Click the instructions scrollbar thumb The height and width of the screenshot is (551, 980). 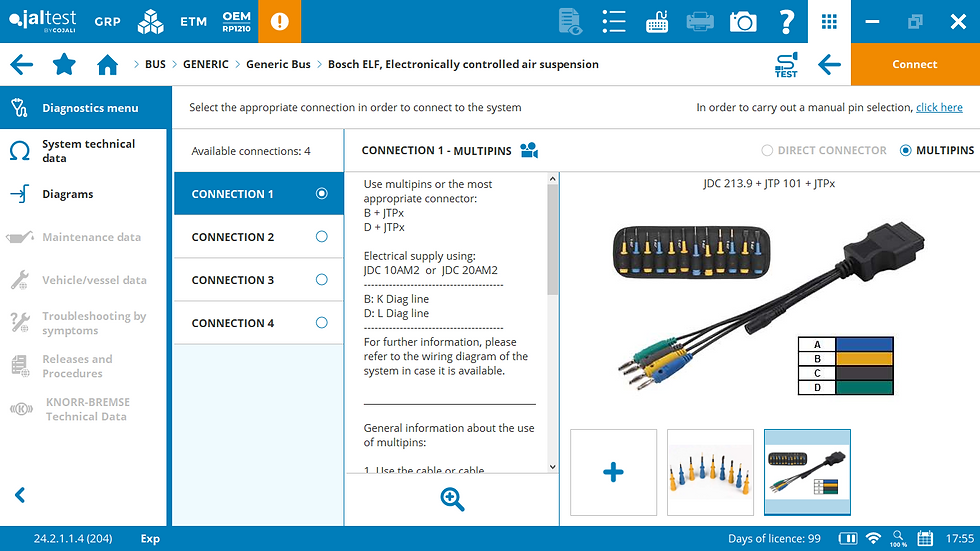[x=552, y=240]
